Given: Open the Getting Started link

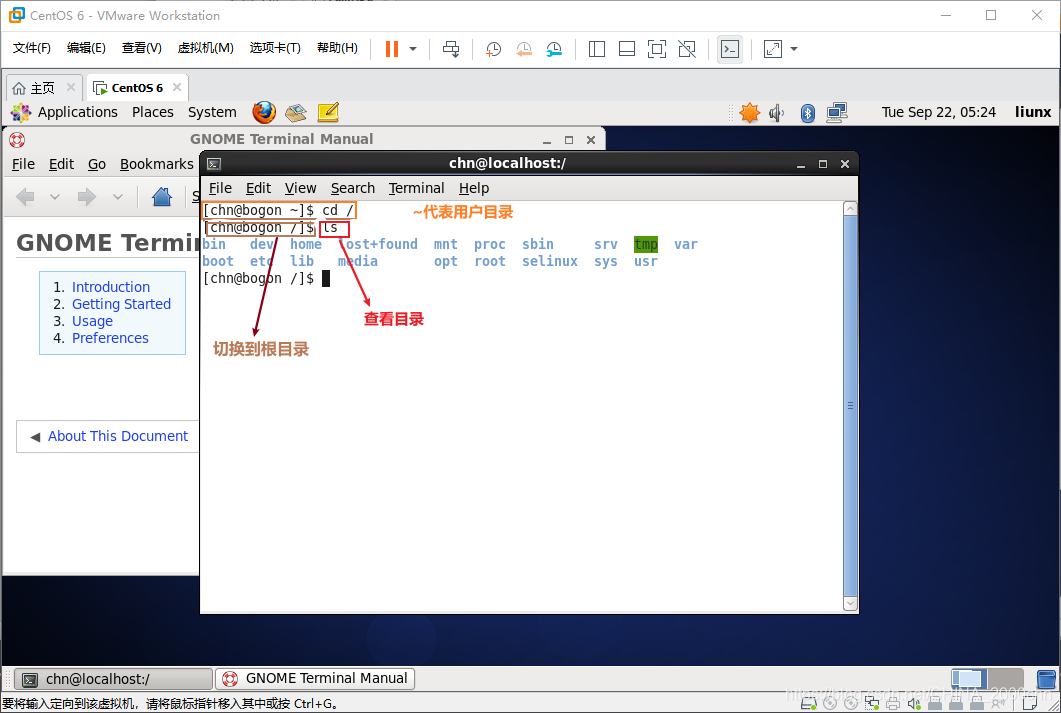Looking at the screenshot, I should pyautogui.click(x=121, y=304).
